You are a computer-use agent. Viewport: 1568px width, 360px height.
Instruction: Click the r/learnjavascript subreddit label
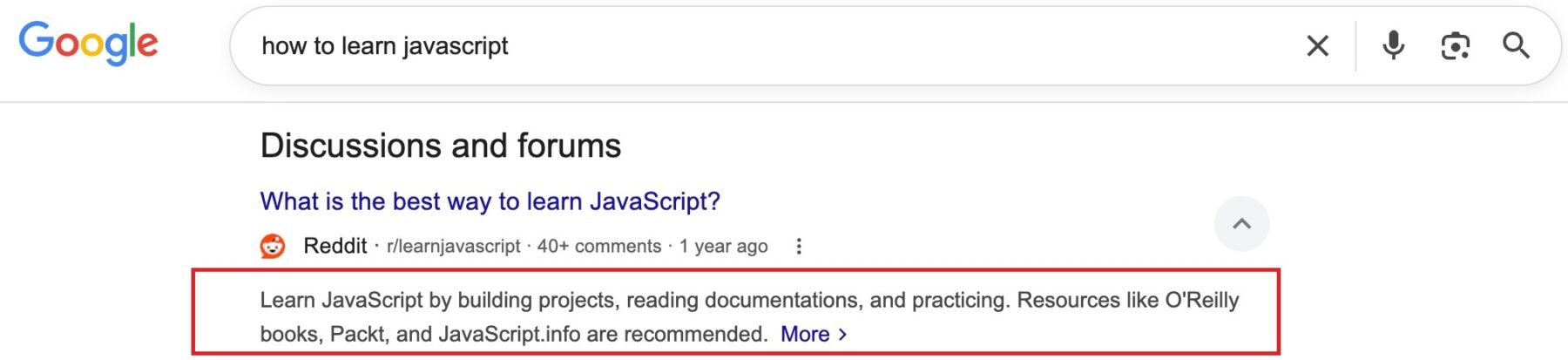pos(453,247)
